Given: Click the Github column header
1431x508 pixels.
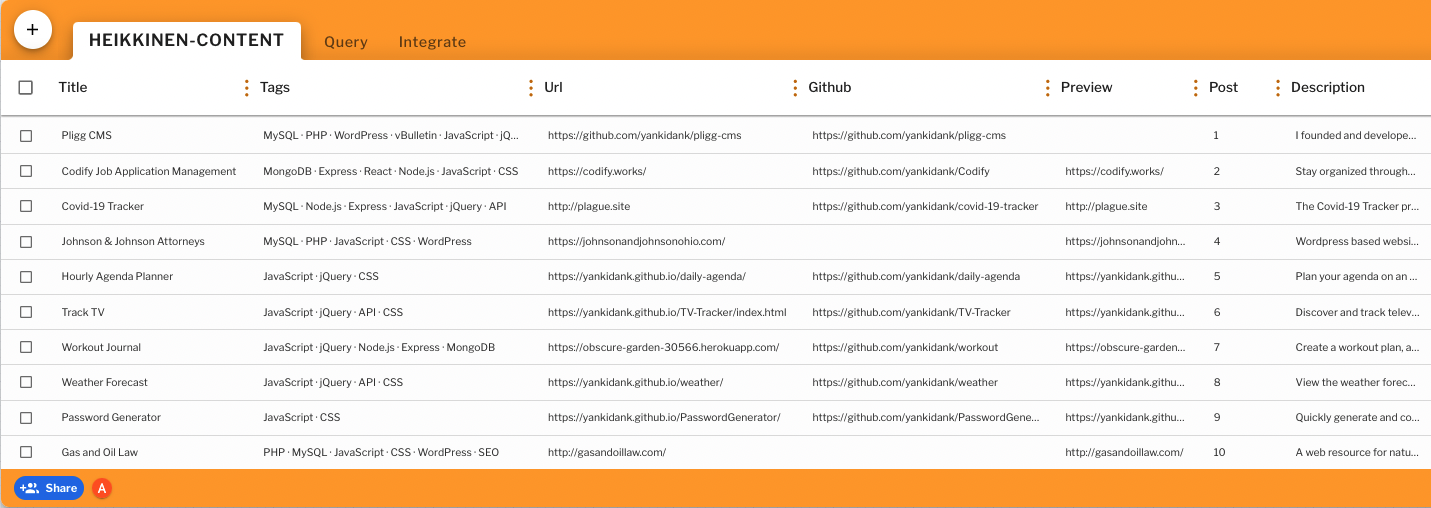Looking at the screenshot, I should 830,88.
